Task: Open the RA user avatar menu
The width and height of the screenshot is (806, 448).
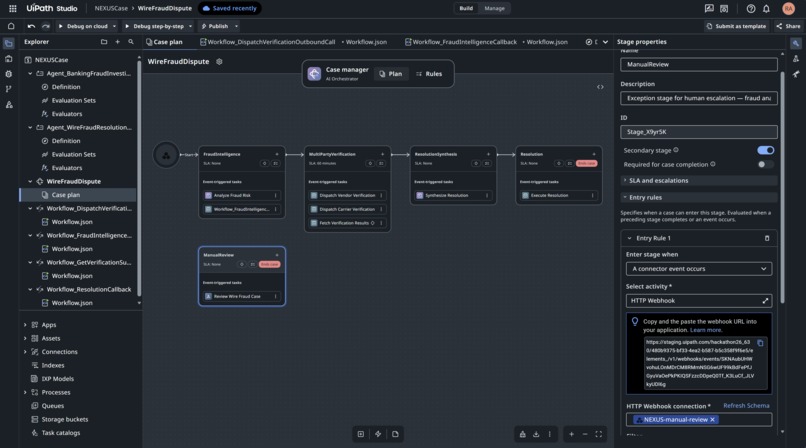Action: (x=788, y=8)
